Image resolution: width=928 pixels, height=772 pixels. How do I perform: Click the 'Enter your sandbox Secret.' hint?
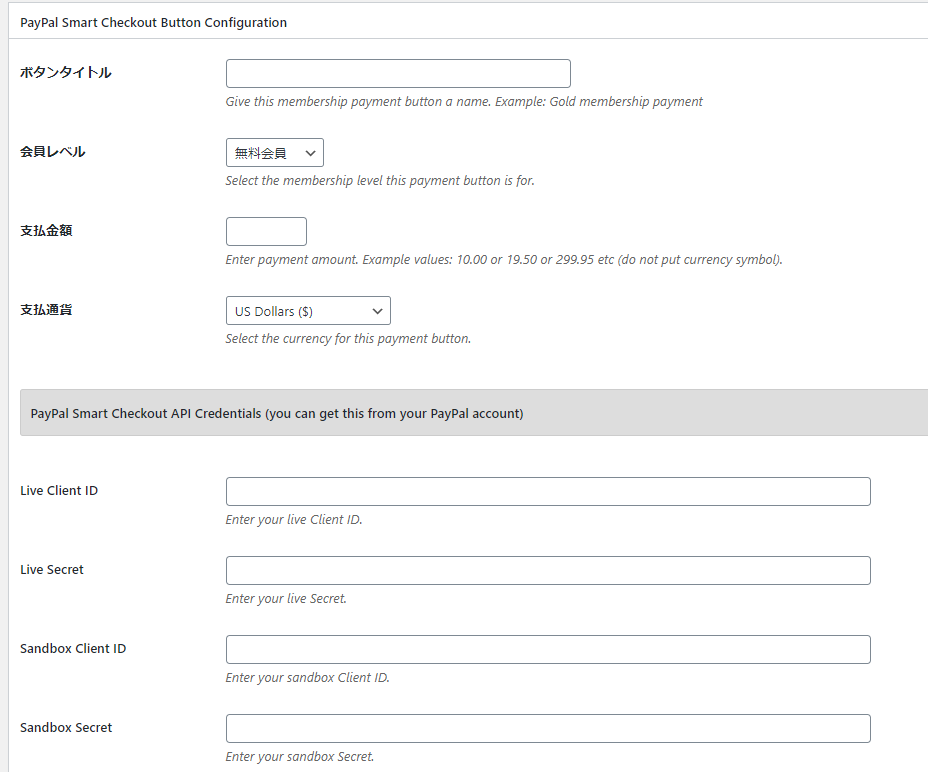300,757
